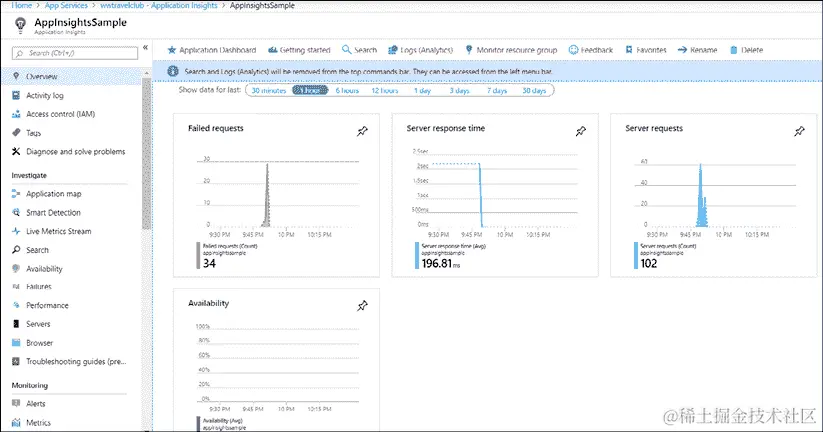
Task: Click the Server response time chart title
Action: (446, 128)
